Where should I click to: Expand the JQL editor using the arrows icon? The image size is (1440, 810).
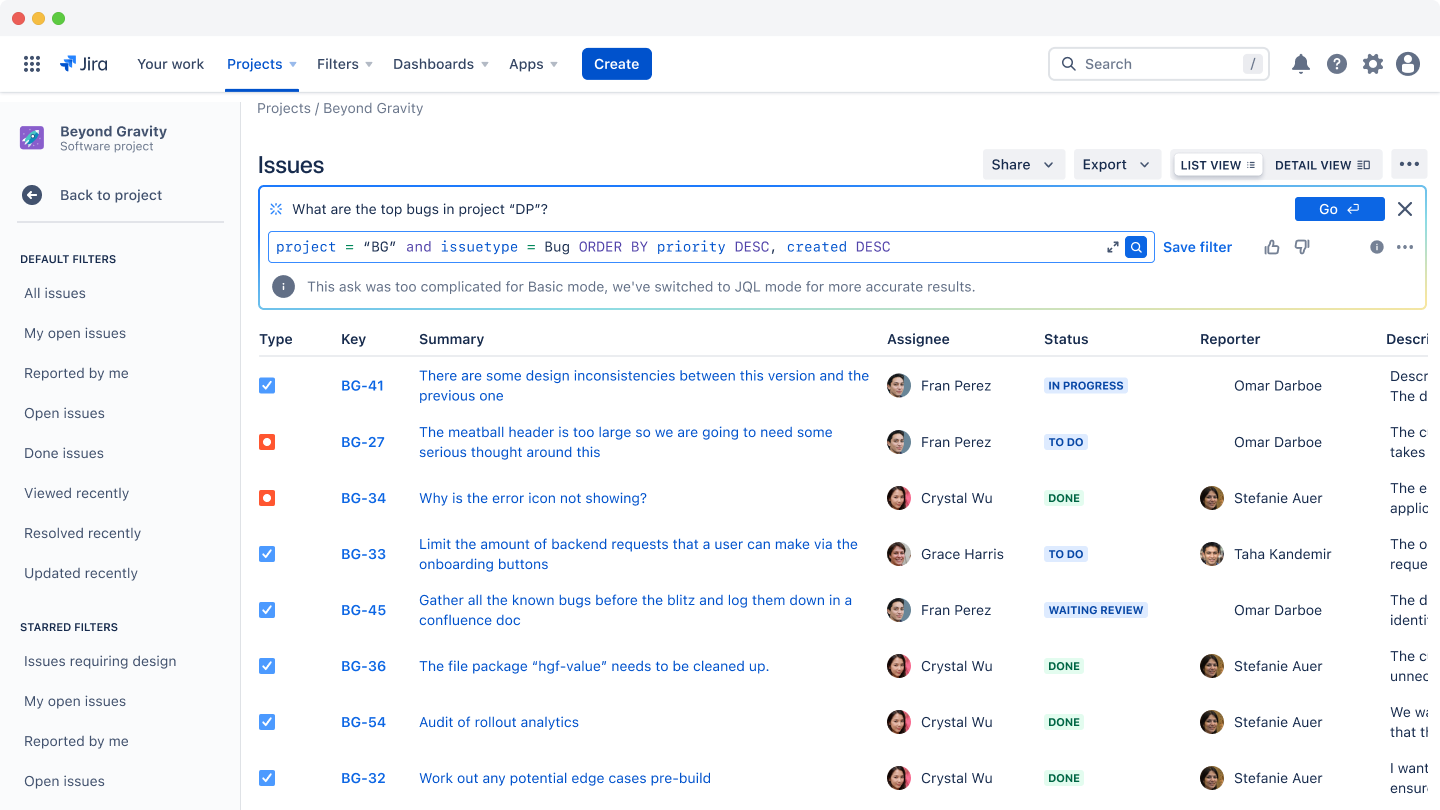[1112, 246]
